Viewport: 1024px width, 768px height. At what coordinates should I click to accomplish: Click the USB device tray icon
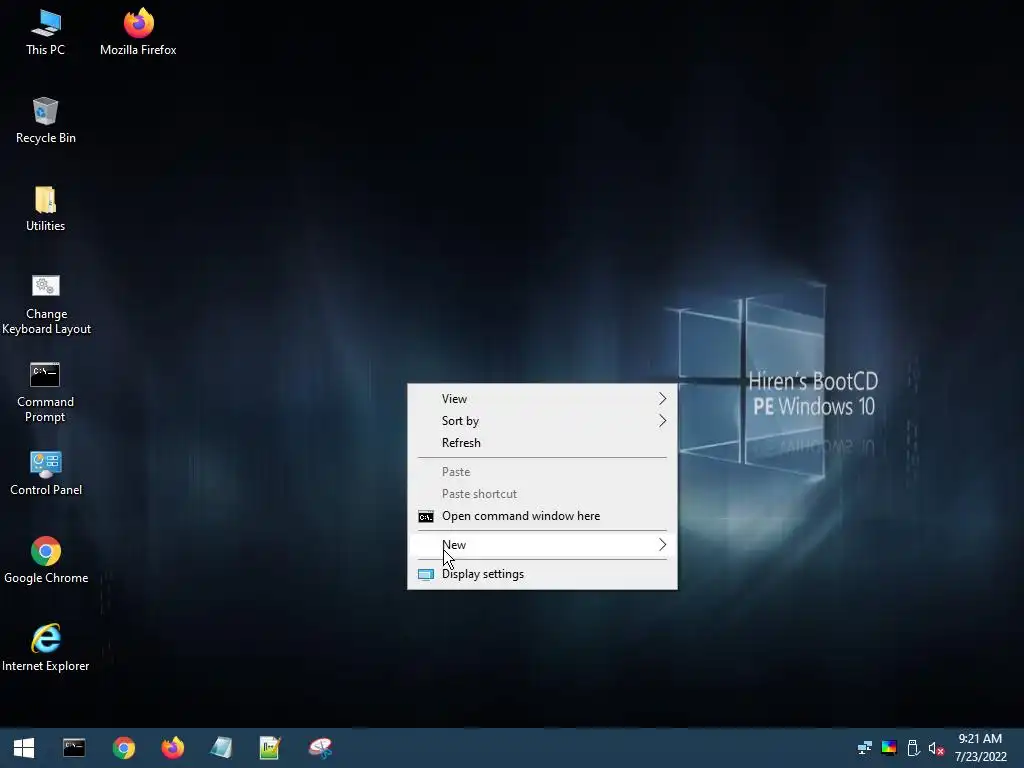[x=913, y=748]
